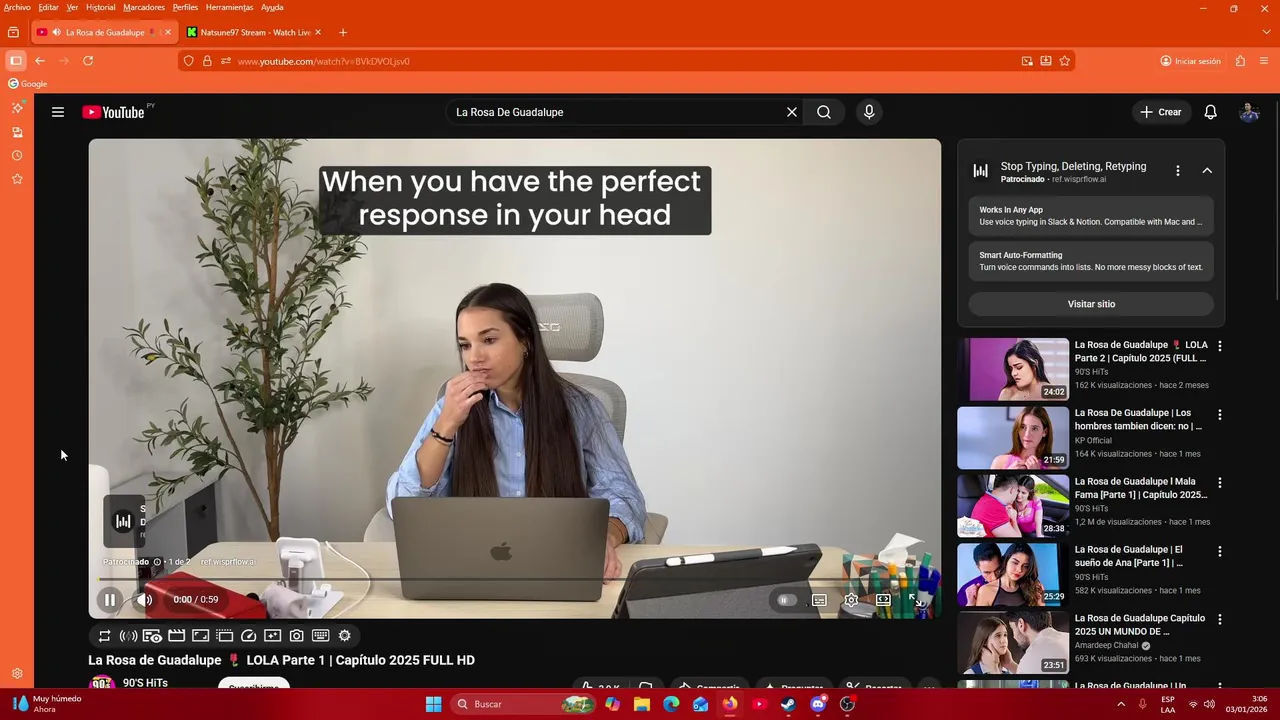Pause the playing video
1280x720 pixels.
point(109,600)
